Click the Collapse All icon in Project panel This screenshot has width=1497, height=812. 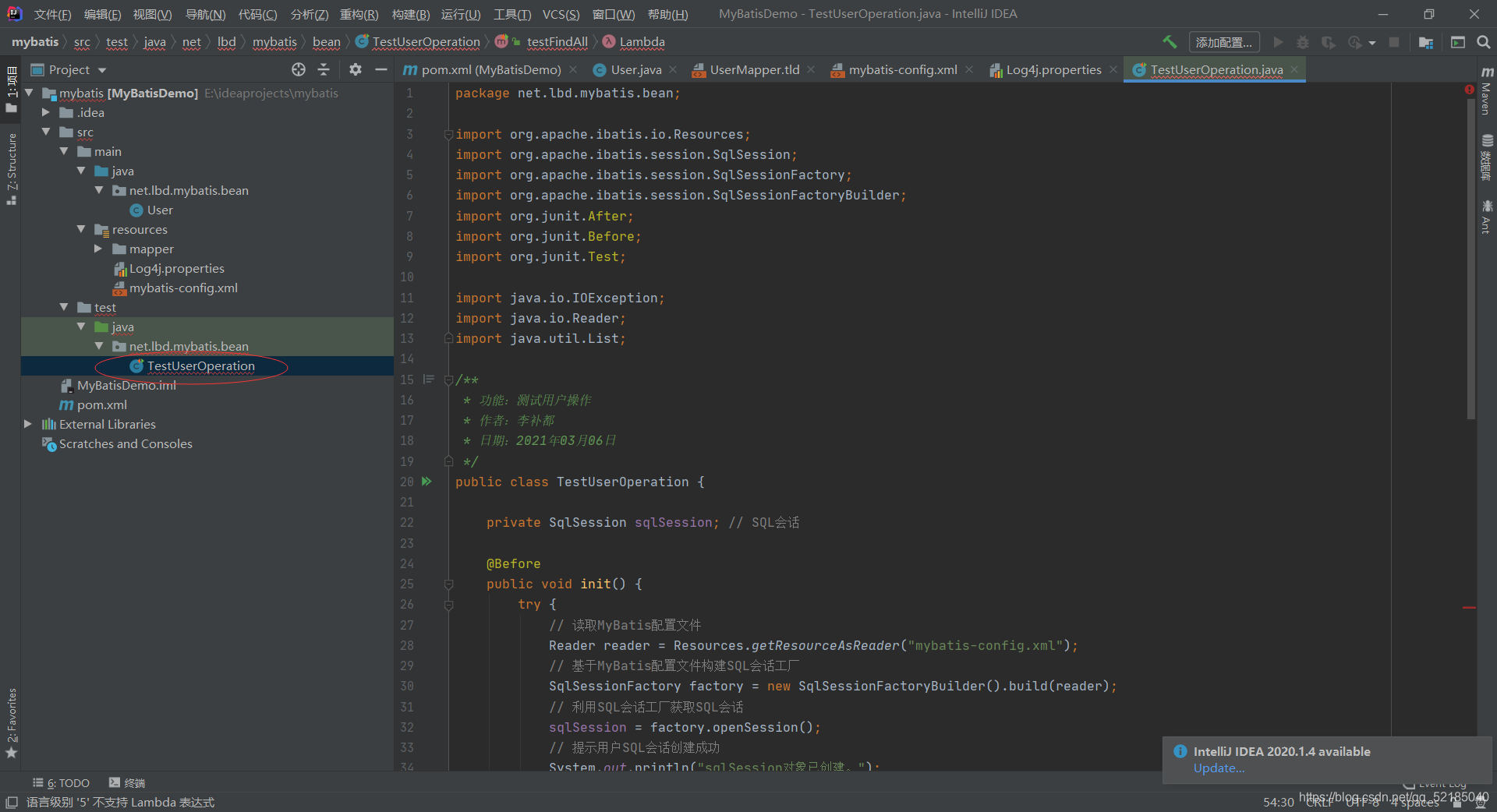coord(324,69)
